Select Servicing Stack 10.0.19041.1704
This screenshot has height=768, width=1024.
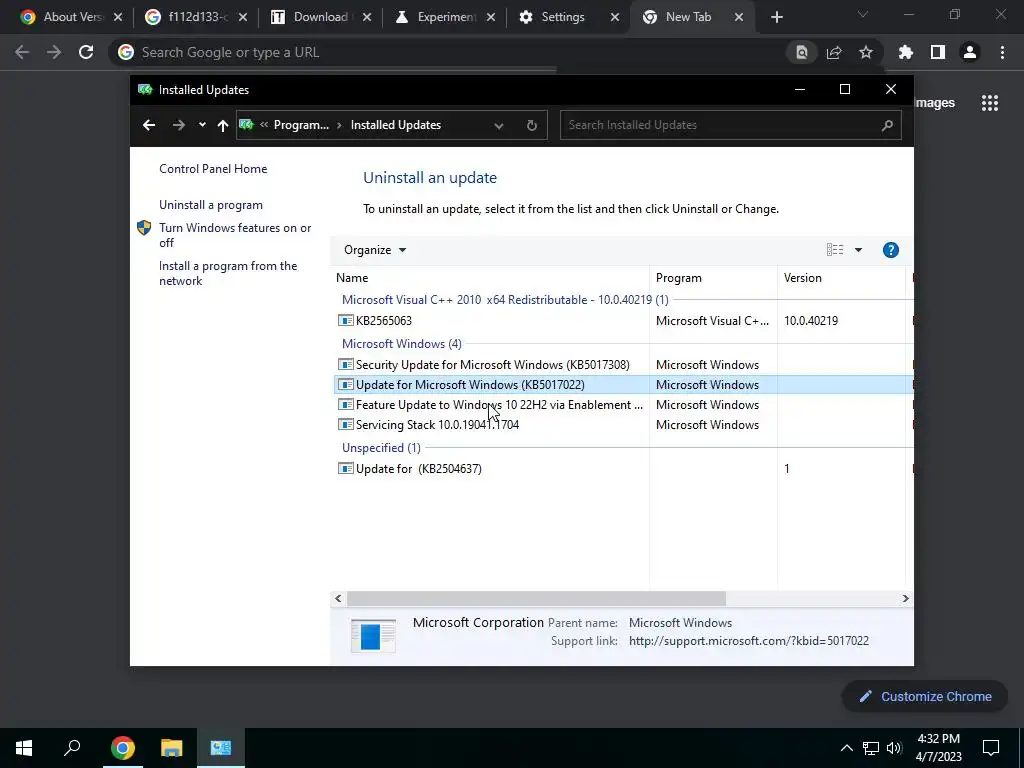click(x=437, y=424)
